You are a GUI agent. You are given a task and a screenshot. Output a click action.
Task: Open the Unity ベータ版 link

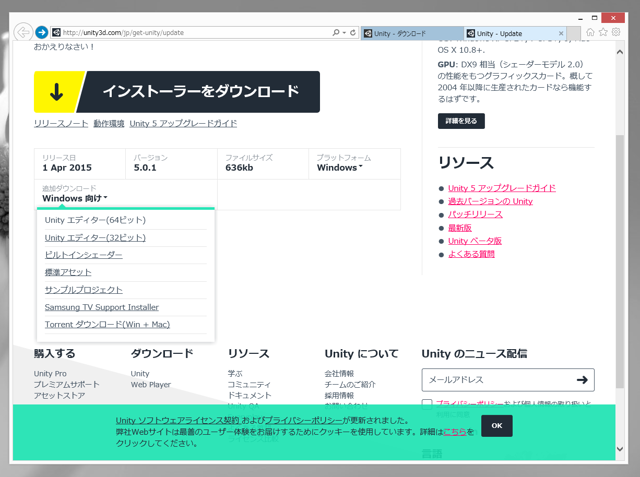[x=475, y=241]
